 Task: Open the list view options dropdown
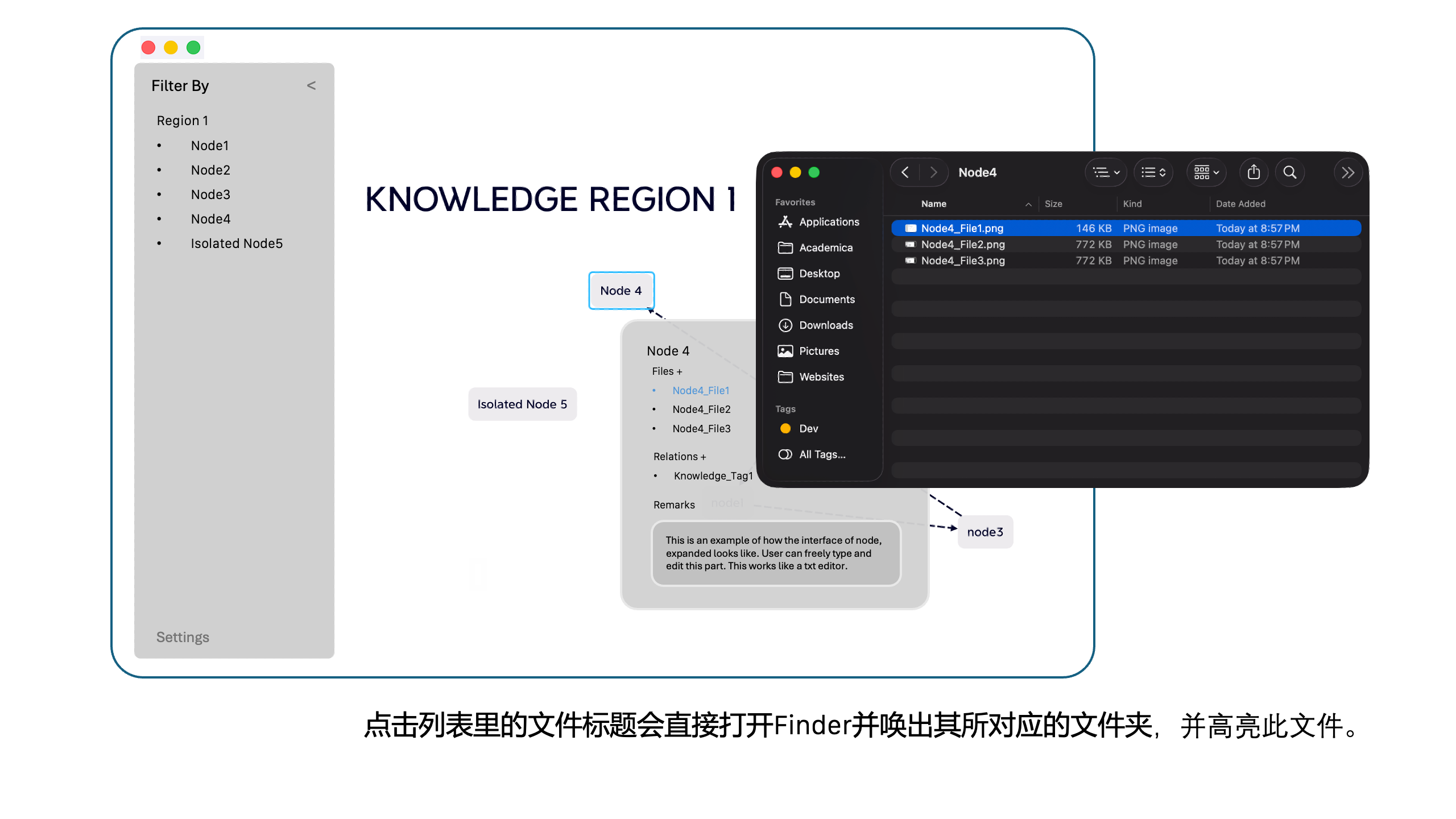click(x=1153, y=172)
